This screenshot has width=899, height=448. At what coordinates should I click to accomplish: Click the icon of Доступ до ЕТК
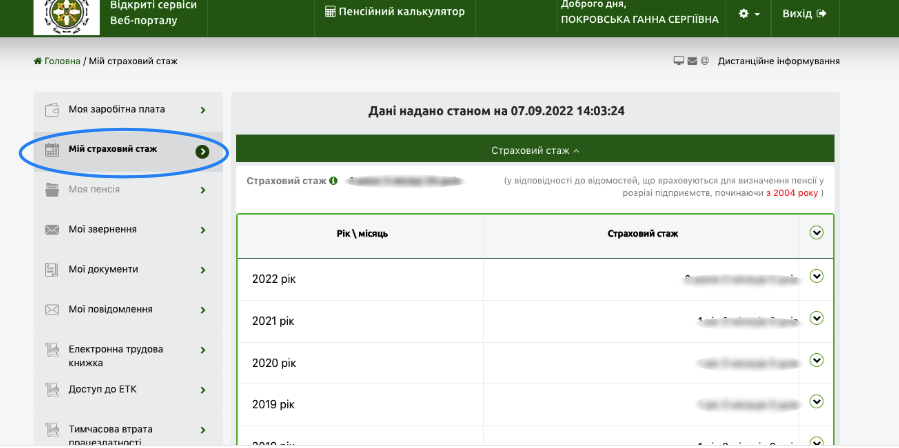52,390
